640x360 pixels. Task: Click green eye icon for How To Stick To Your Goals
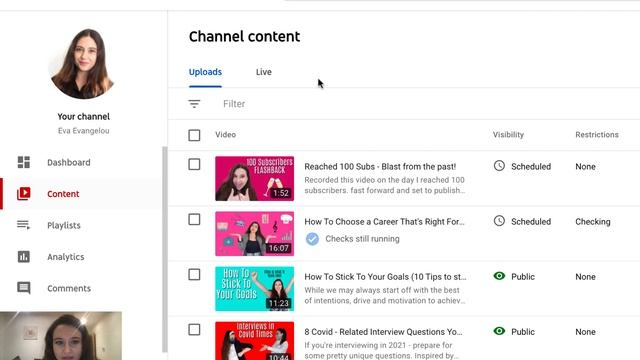pos(499,276)
